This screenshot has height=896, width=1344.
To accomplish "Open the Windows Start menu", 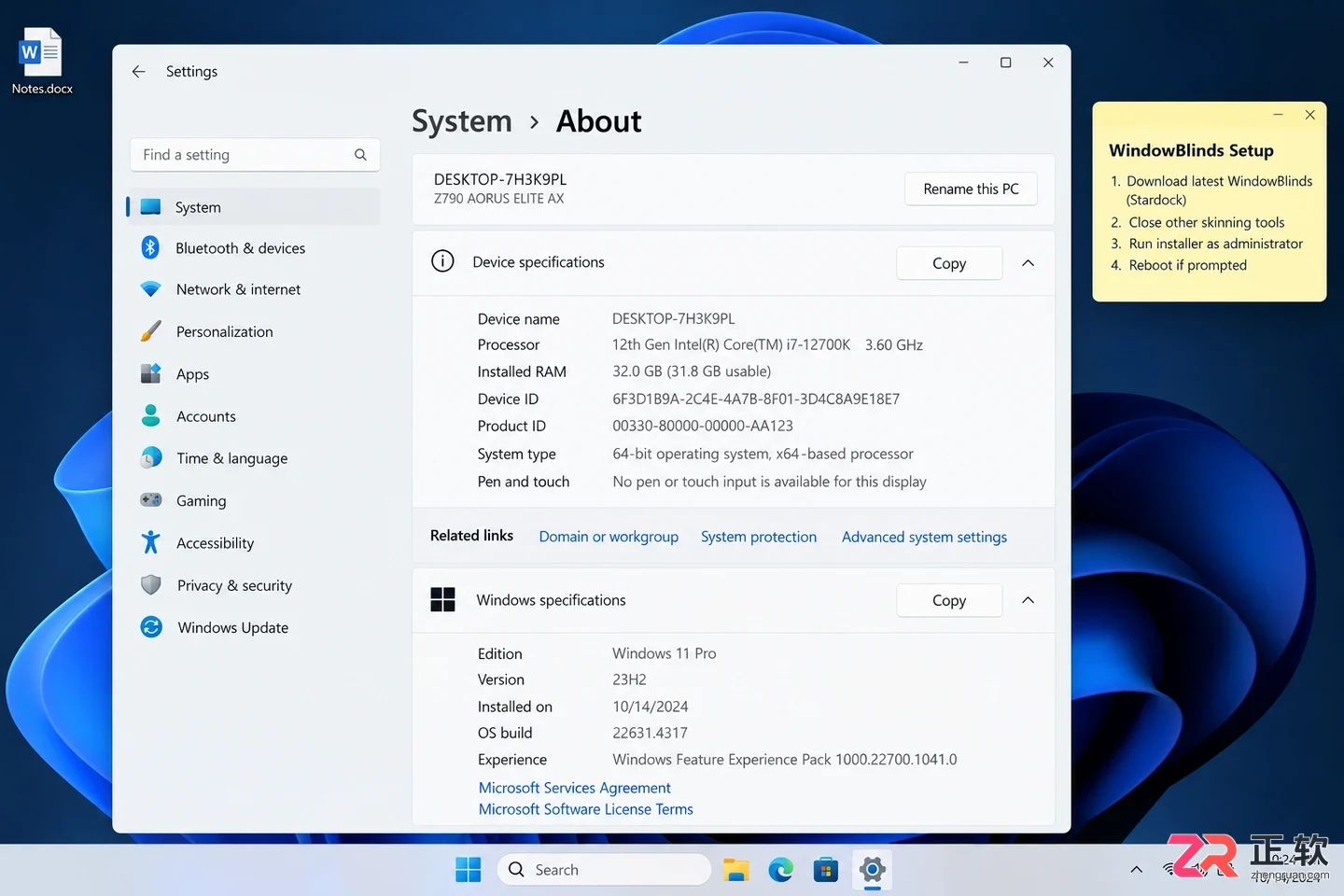I will tap(469, 870).
